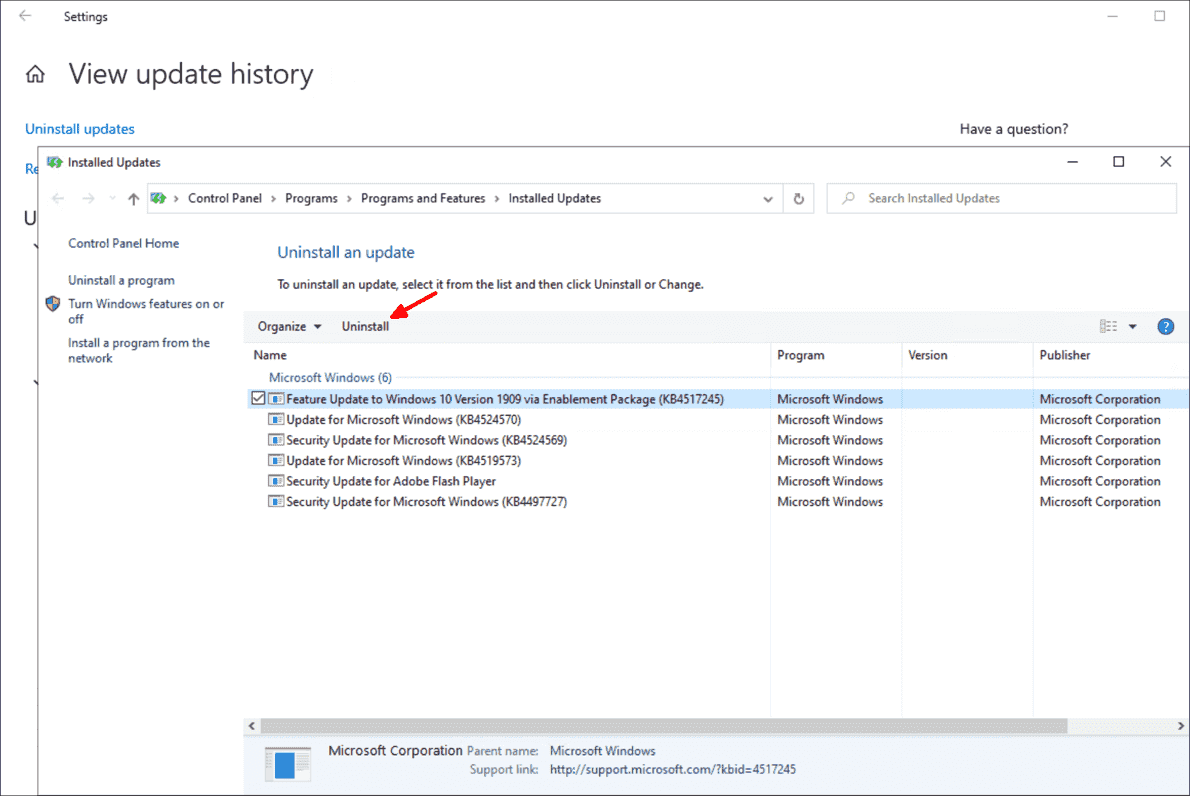Image resolution: width=1190 pixels, height=796 pixels.
Task: Click the icon of update KB4519573
Action: (275, 461)
